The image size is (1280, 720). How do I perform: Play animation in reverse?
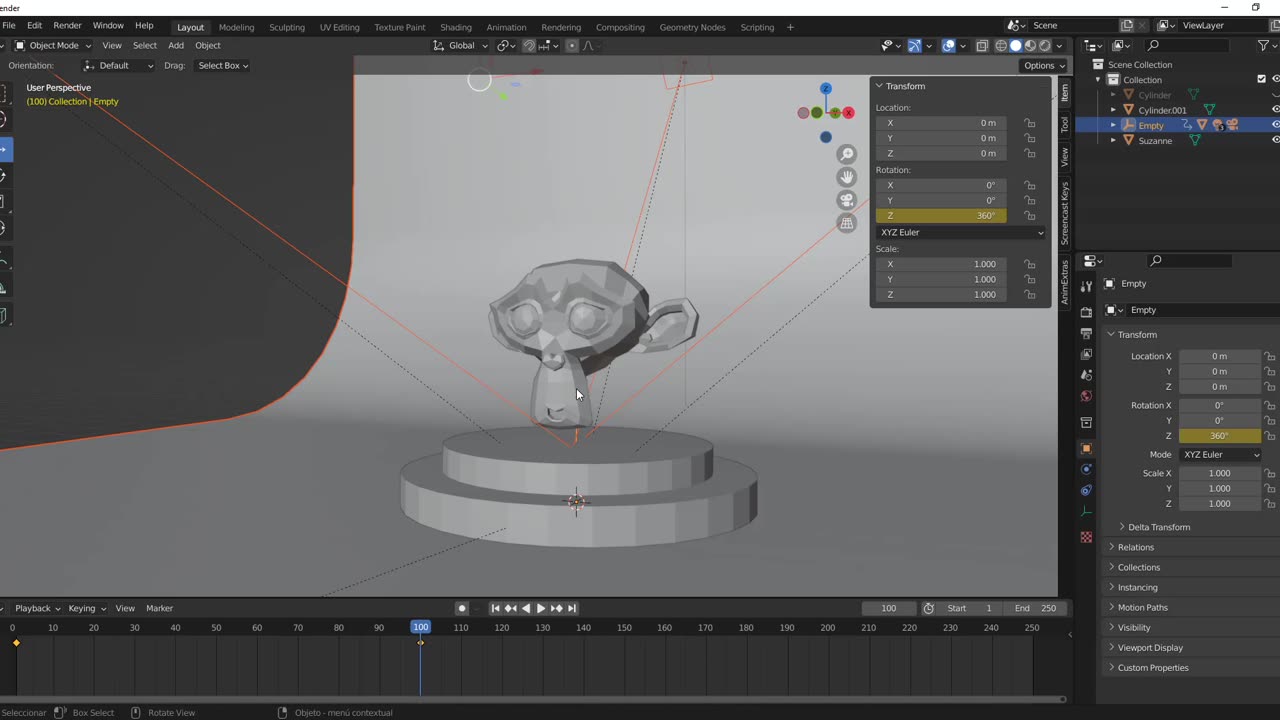526,608
